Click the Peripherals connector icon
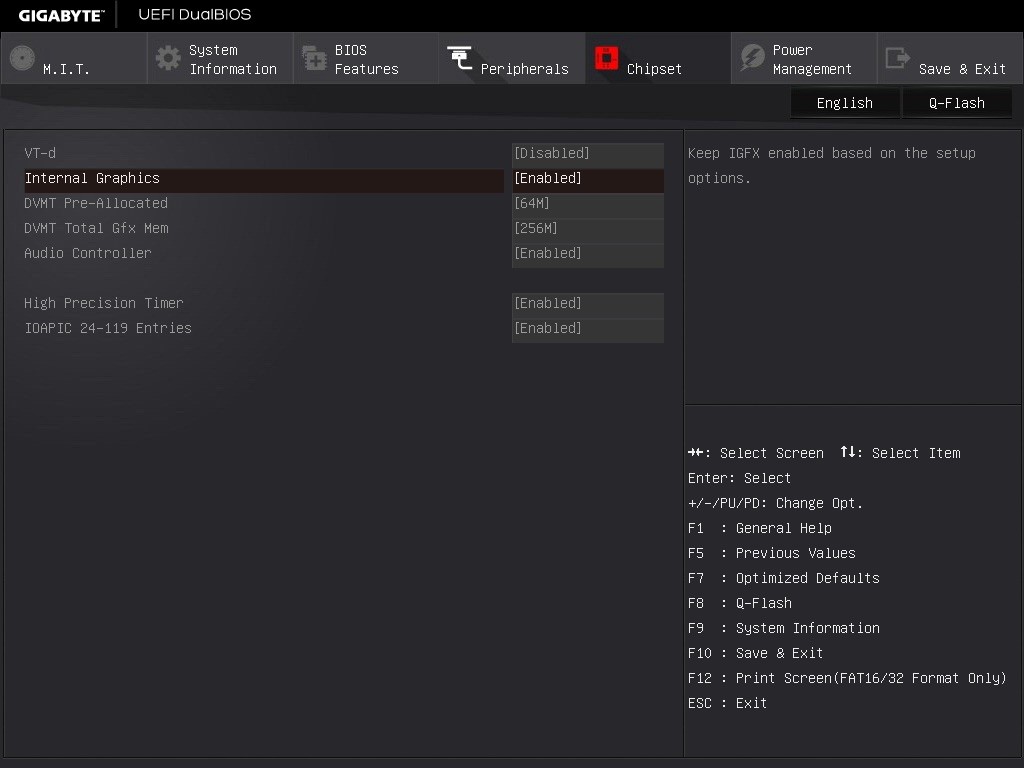Screen dimensions: 1024x768 coord(460,58)
